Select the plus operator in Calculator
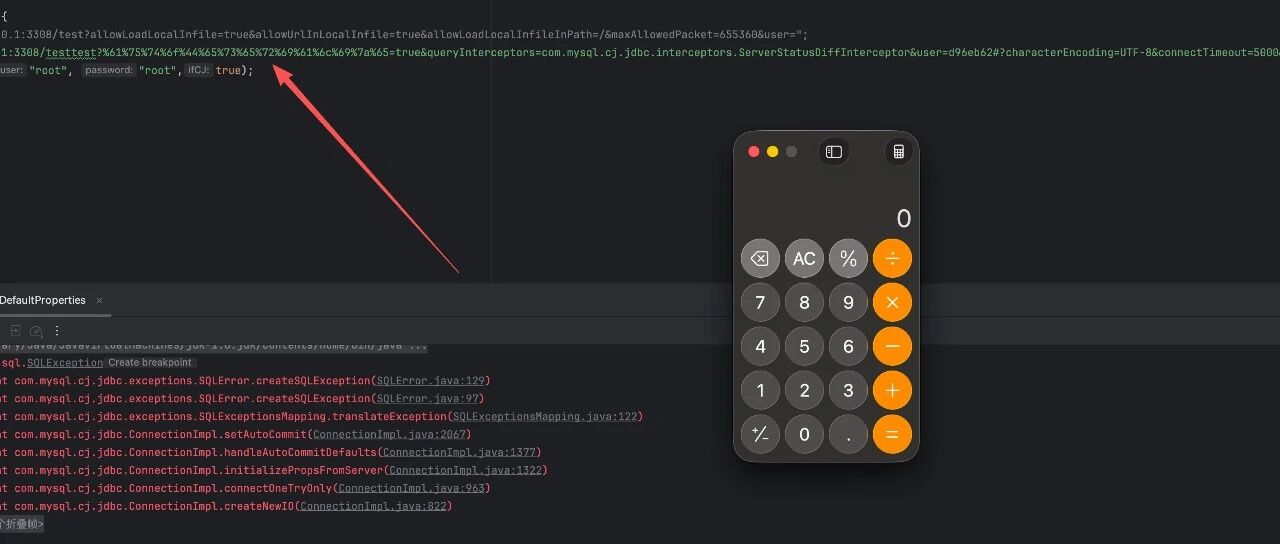Image resolution: width=1280 pixels, height=544 pixels. click(892, 390)
